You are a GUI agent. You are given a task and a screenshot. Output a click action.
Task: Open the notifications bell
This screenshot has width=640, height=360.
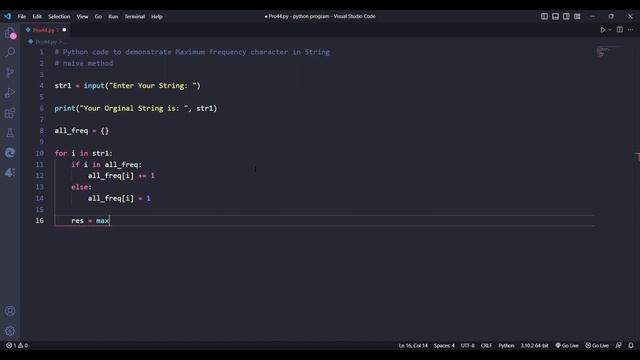click(631, 345)
